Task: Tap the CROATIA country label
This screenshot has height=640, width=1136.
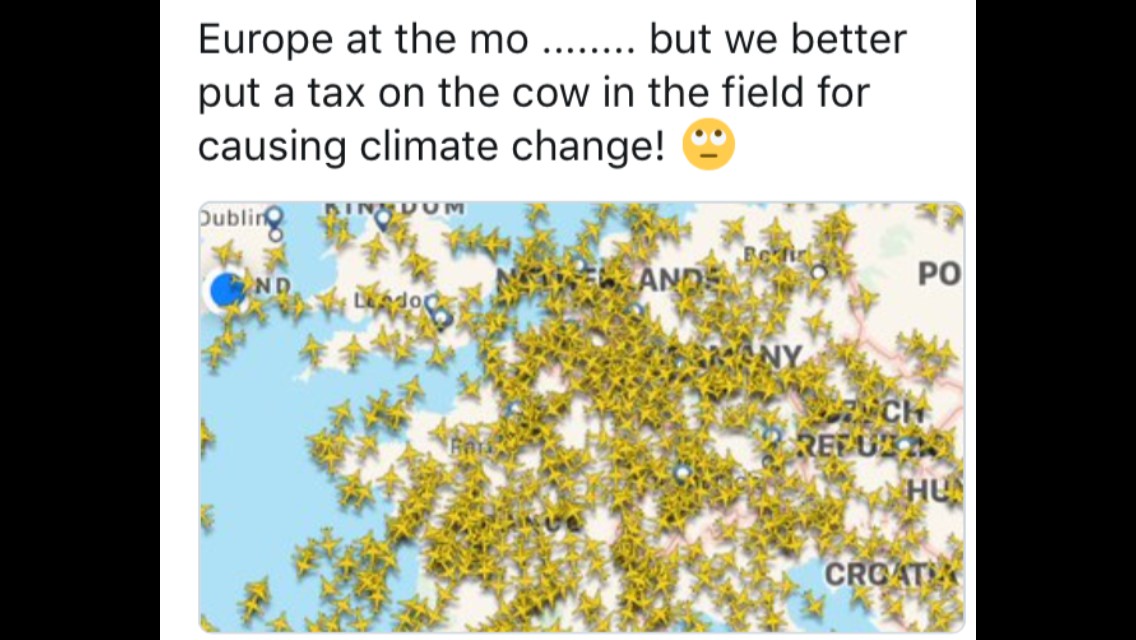Action: tap(893, 574)
